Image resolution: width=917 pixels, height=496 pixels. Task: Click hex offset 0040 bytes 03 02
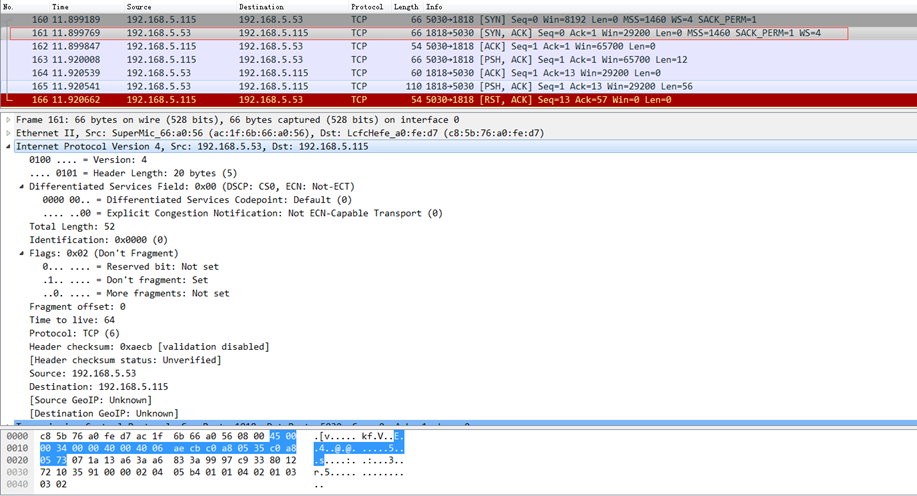(x=53, y=484)
